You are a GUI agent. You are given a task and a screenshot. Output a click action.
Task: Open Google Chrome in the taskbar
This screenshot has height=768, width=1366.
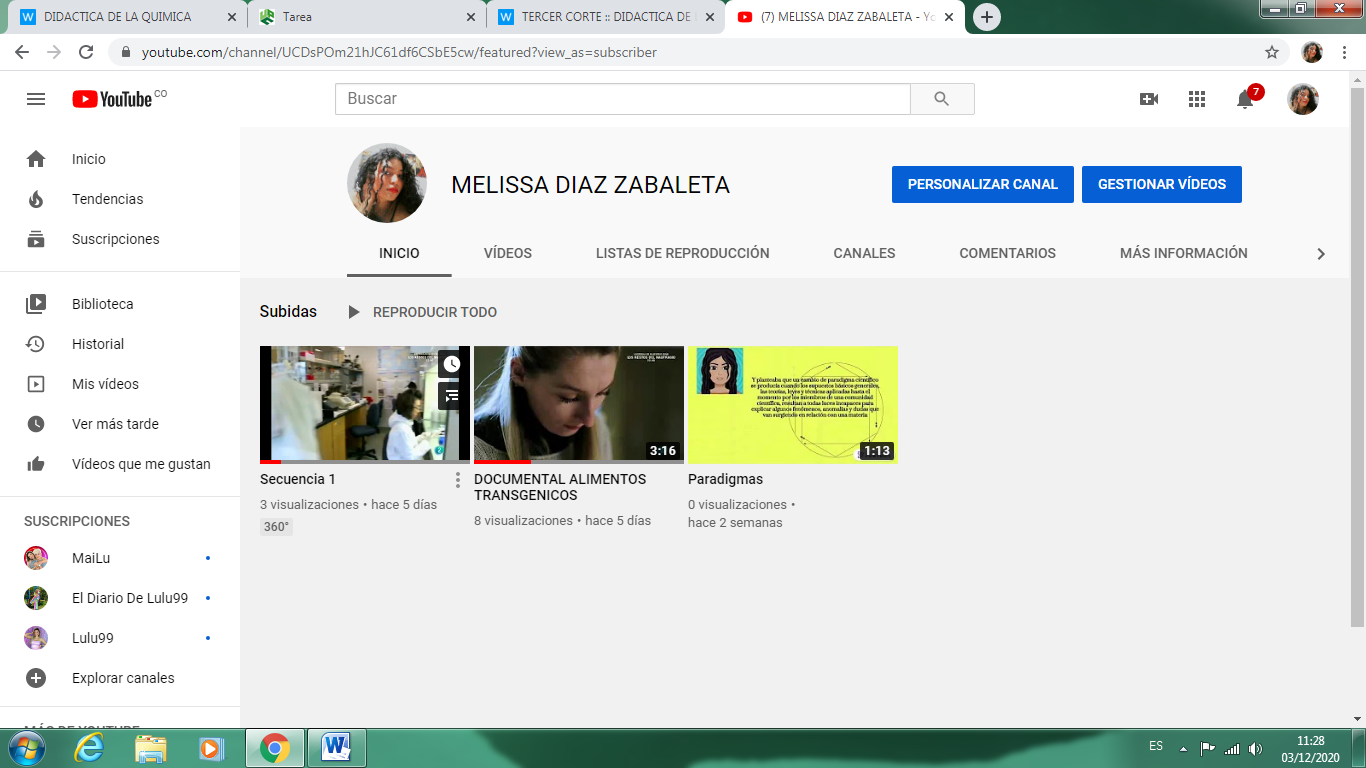tap(275, 747)
